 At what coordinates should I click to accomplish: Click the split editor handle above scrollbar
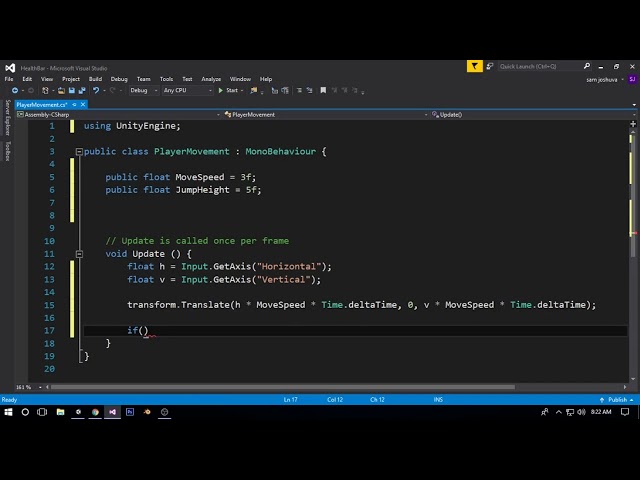pos(633,124)
